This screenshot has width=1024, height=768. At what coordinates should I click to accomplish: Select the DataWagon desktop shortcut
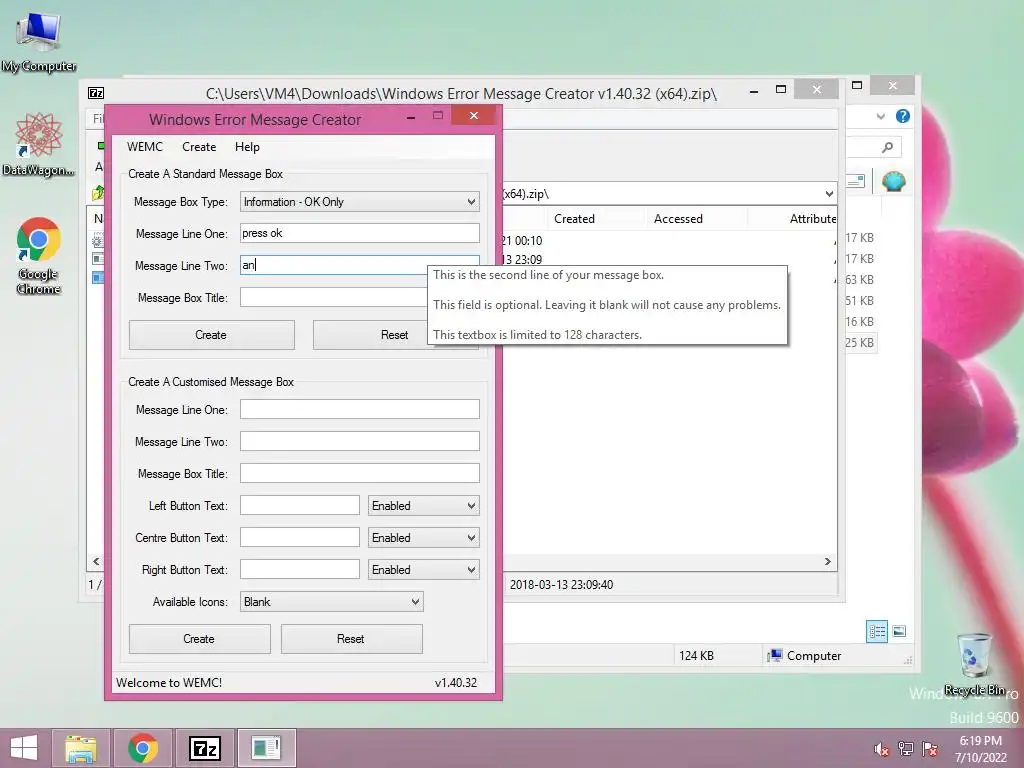coord(39,144)
